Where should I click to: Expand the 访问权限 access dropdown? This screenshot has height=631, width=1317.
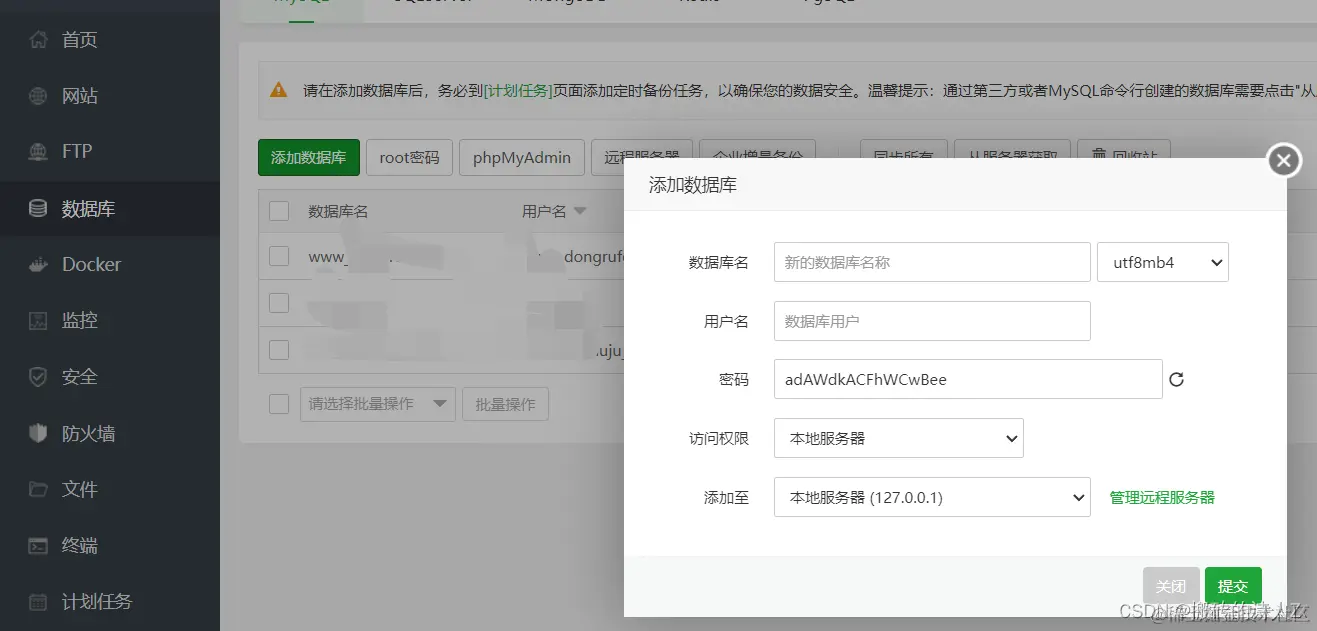point(897,438)
